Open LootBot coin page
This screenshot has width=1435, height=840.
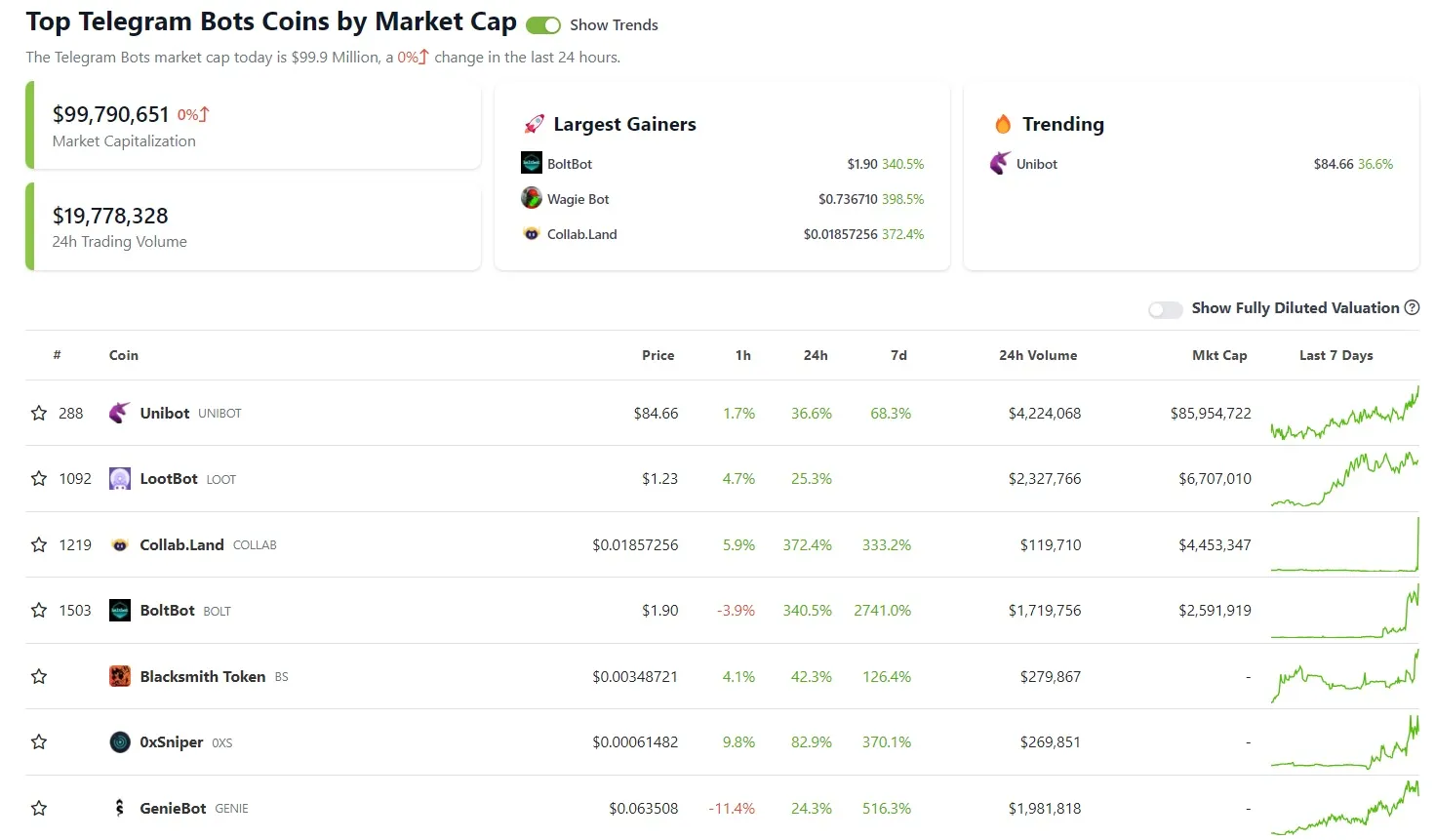click(x=169, y=479)
